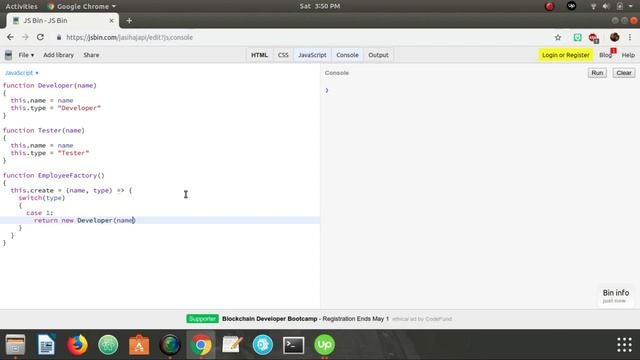The width and height of the screenshot is (640, 360).
Task: Open the green round app icon in dock
Action: pos(108,344)
